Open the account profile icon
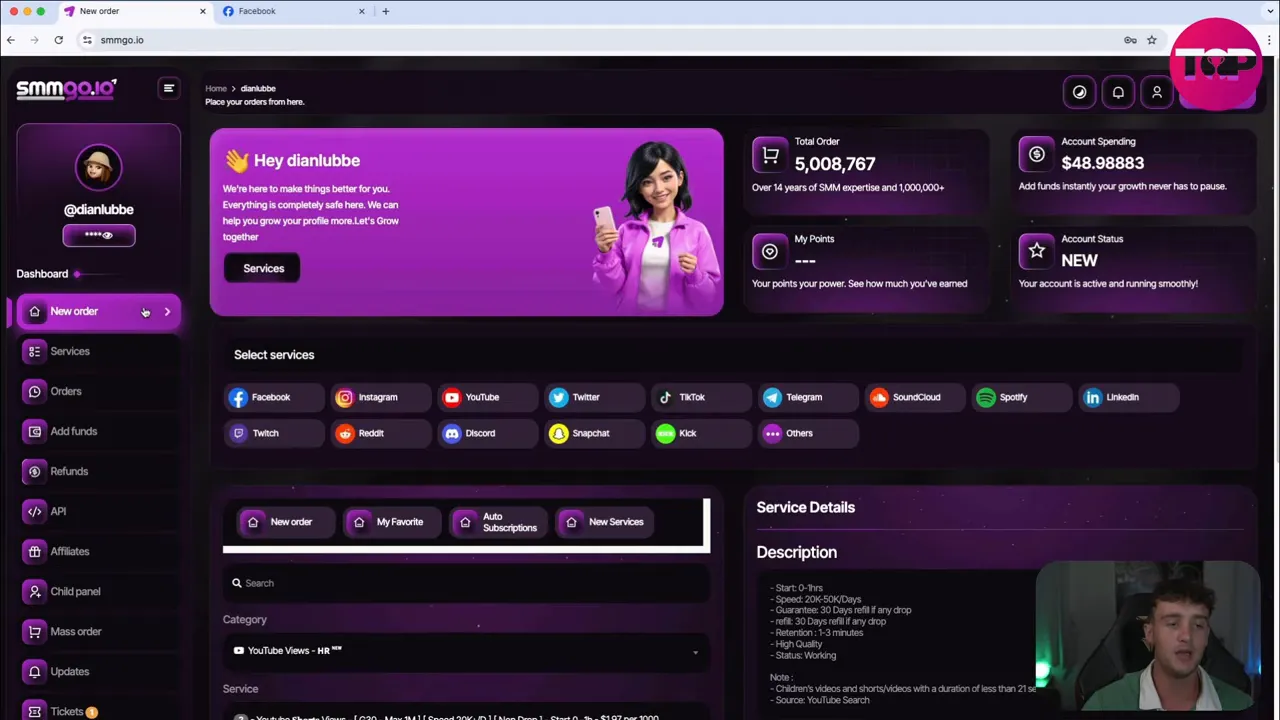 click(x=1157, y=92)
